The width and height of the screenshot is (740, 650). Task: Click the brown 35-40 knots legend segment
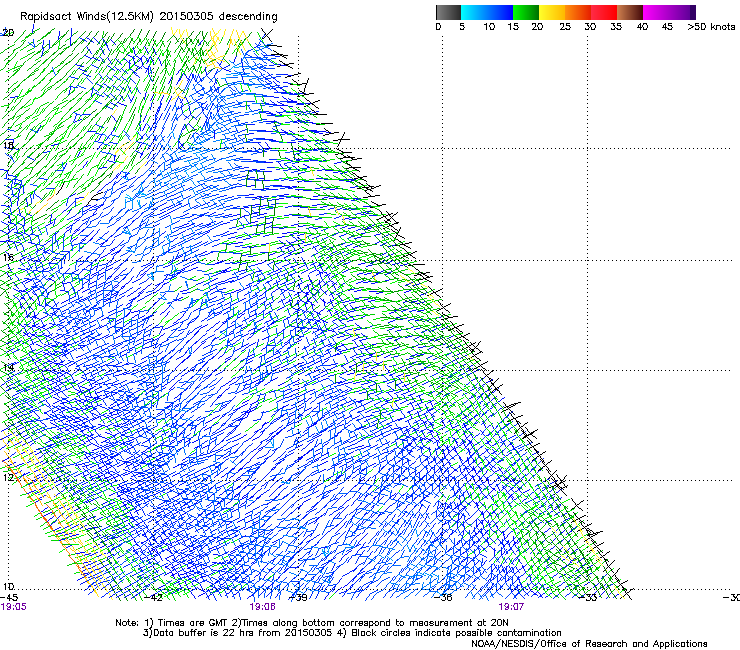630,12
